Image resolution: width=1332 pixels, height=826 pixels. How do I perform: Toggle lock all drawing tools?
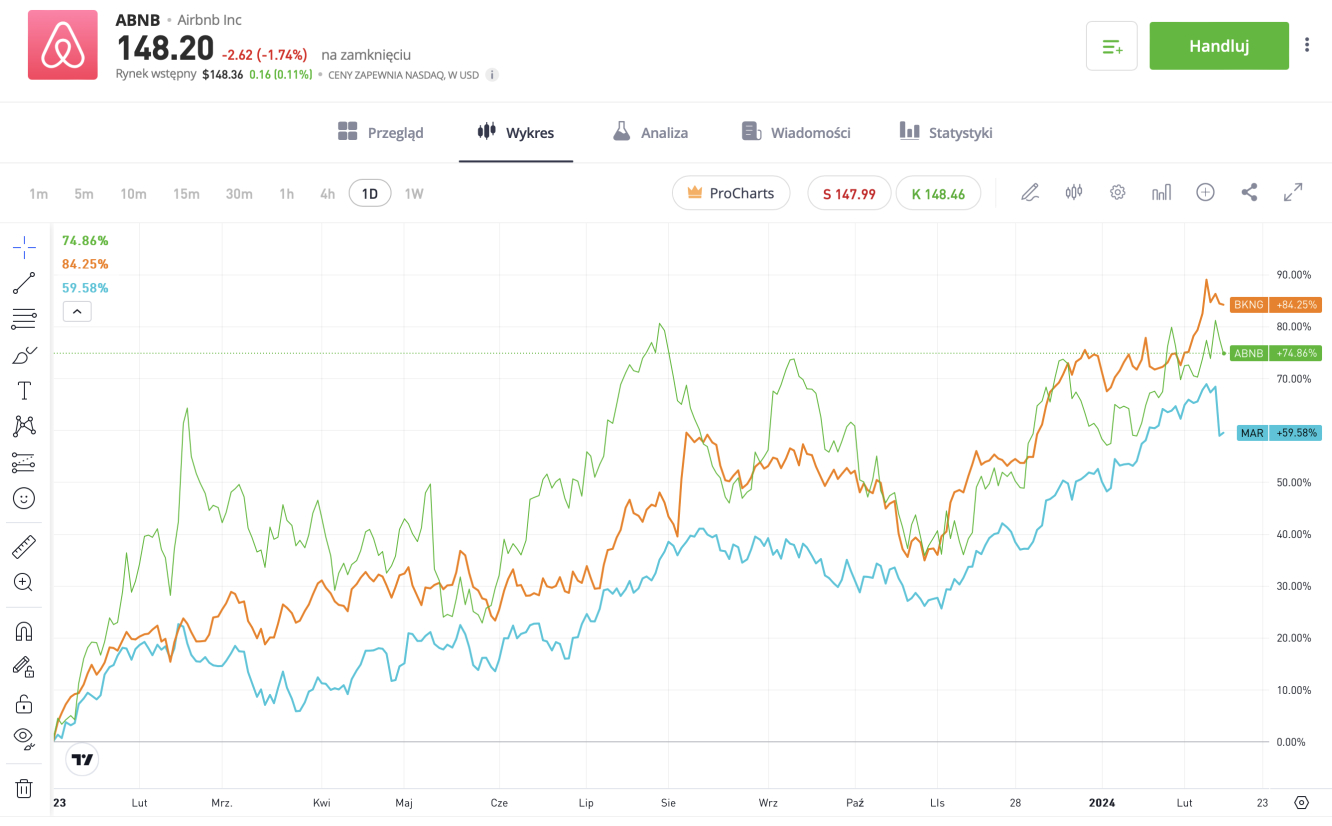pos(24,703)
